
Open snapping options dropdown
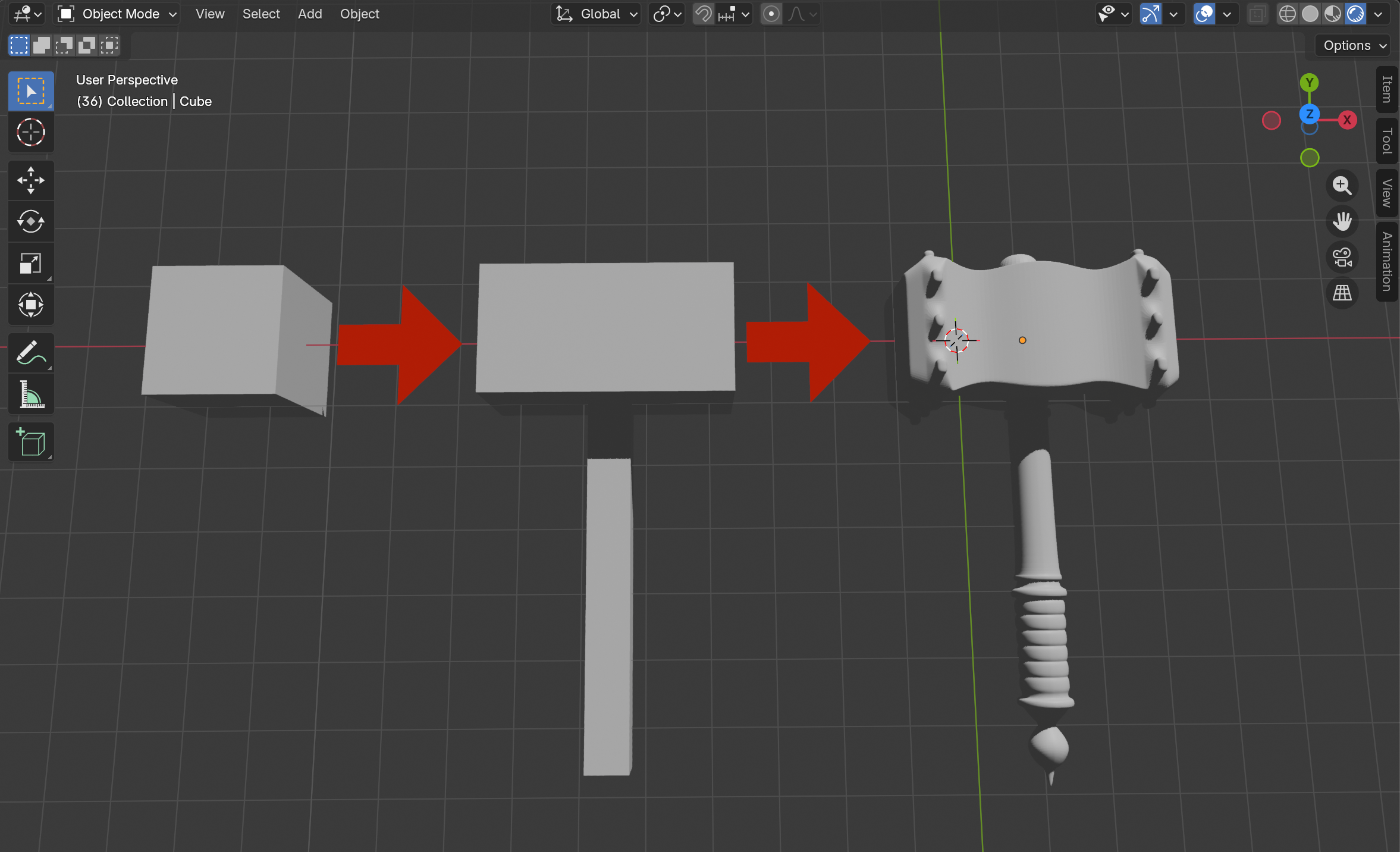(734, 14)
